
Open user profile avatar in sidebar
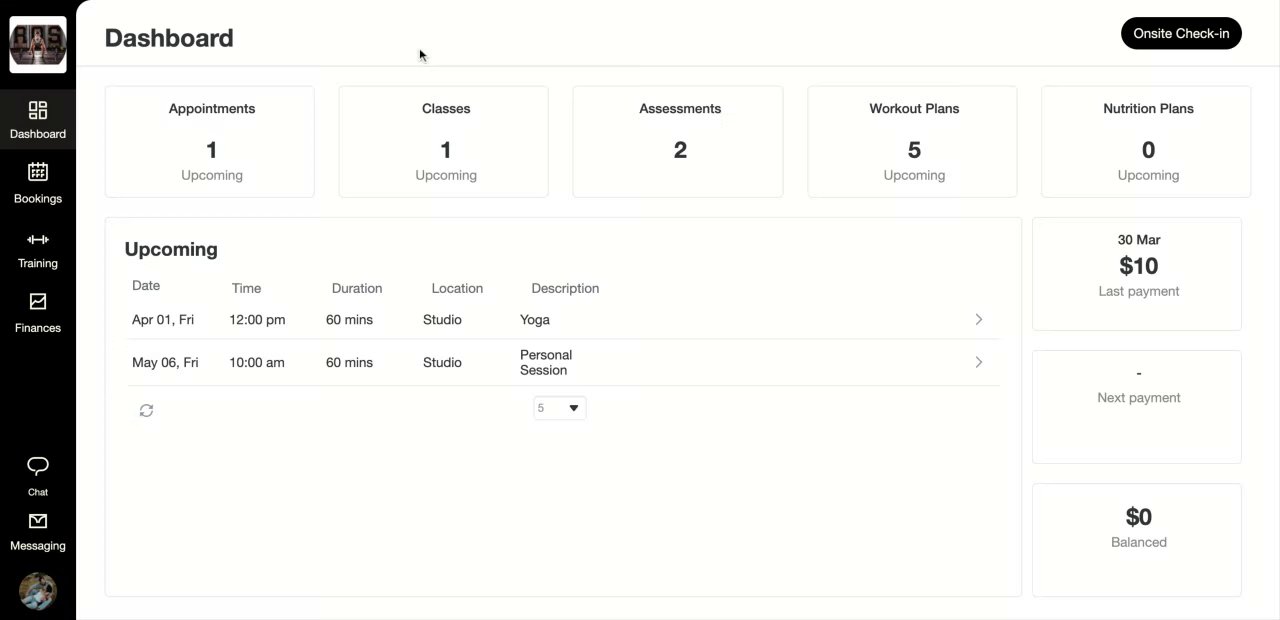point(38,591)
